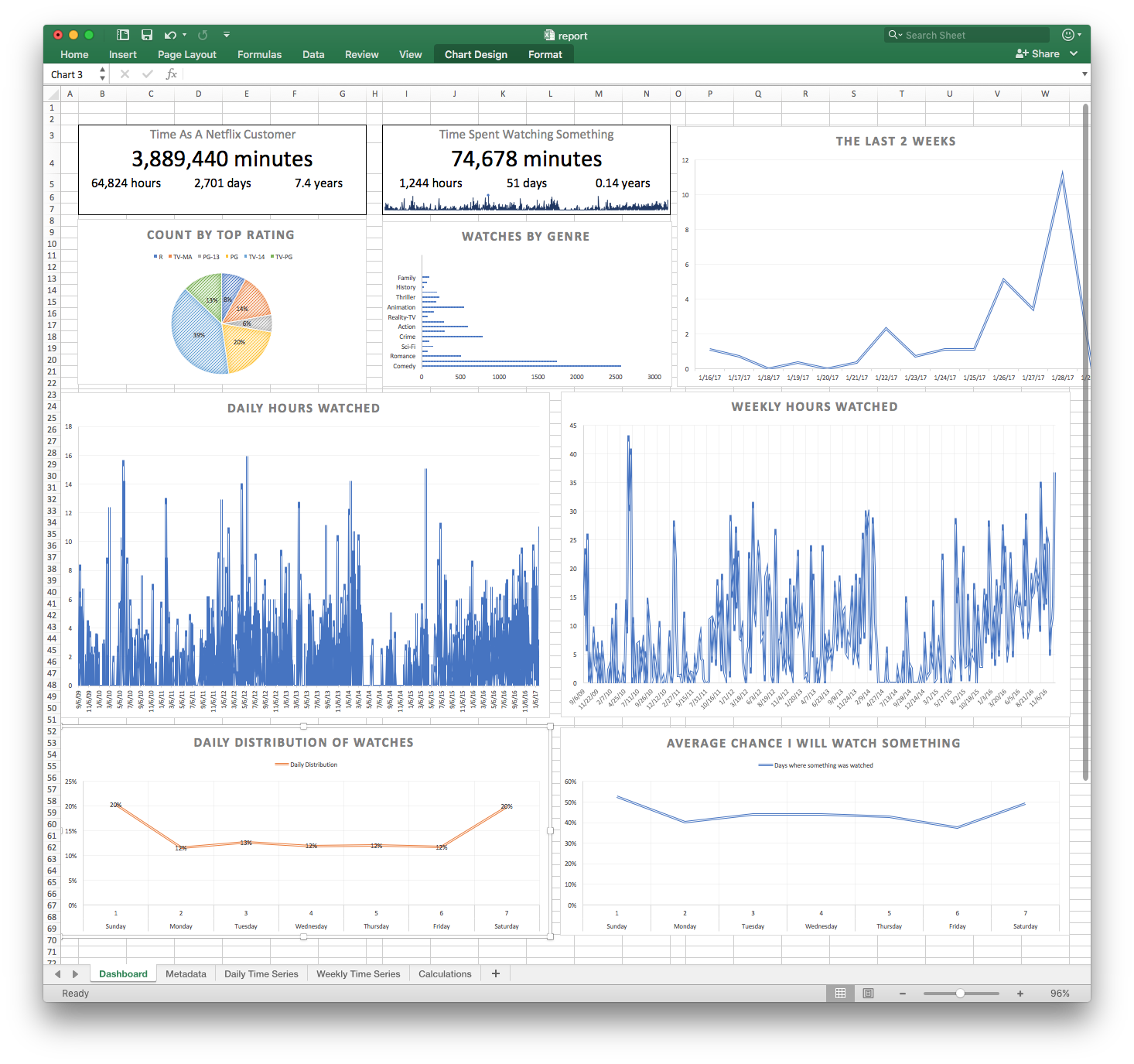Image resolution: width=1134 pixels, height=1064 pixels.
Task: Select the column J header
Action: tap(455, 94)
